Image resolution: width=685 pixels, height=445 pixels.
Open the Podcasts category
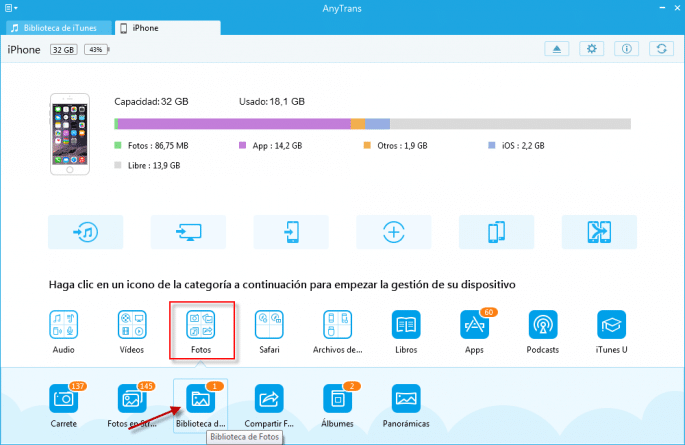543,326
